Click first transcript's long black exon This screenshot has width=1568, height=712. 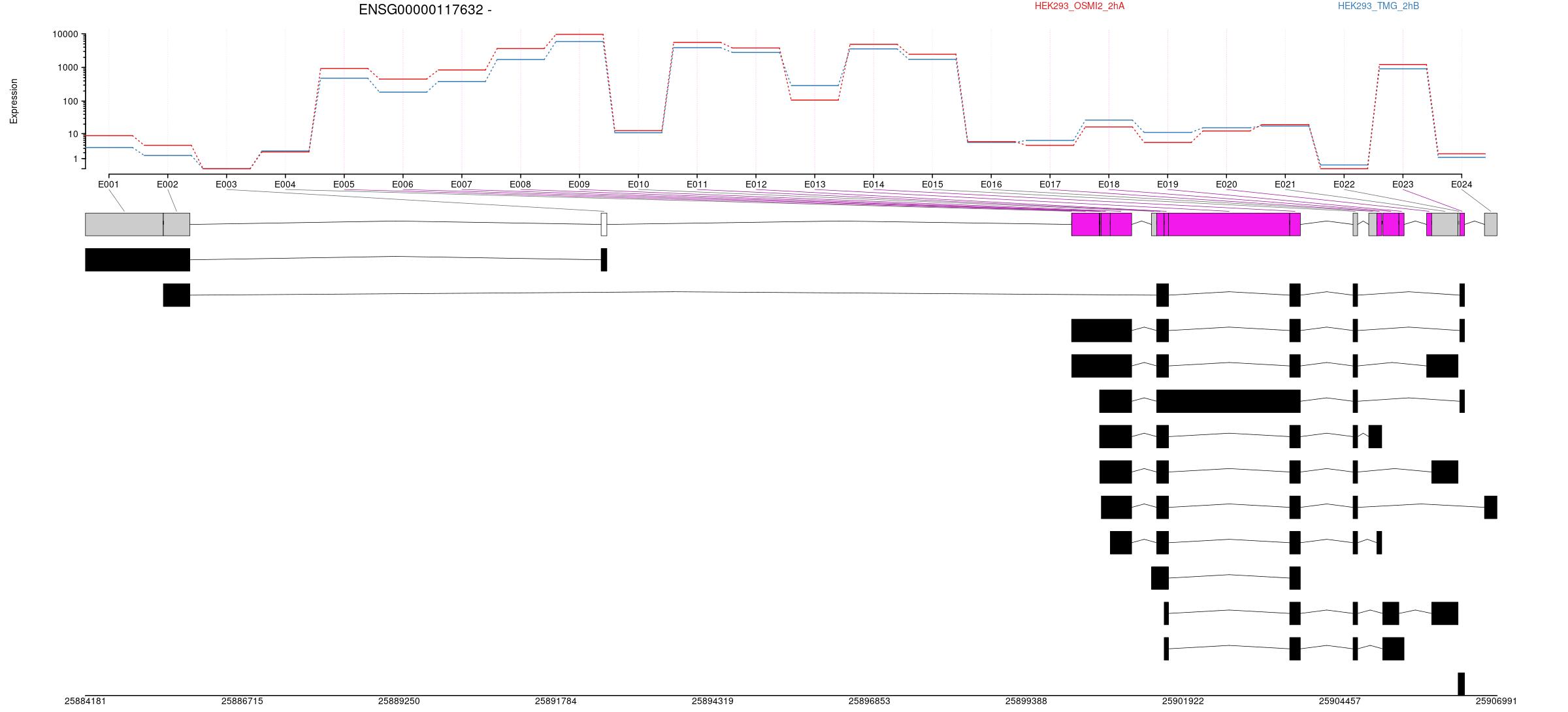[x=137, y=260]
